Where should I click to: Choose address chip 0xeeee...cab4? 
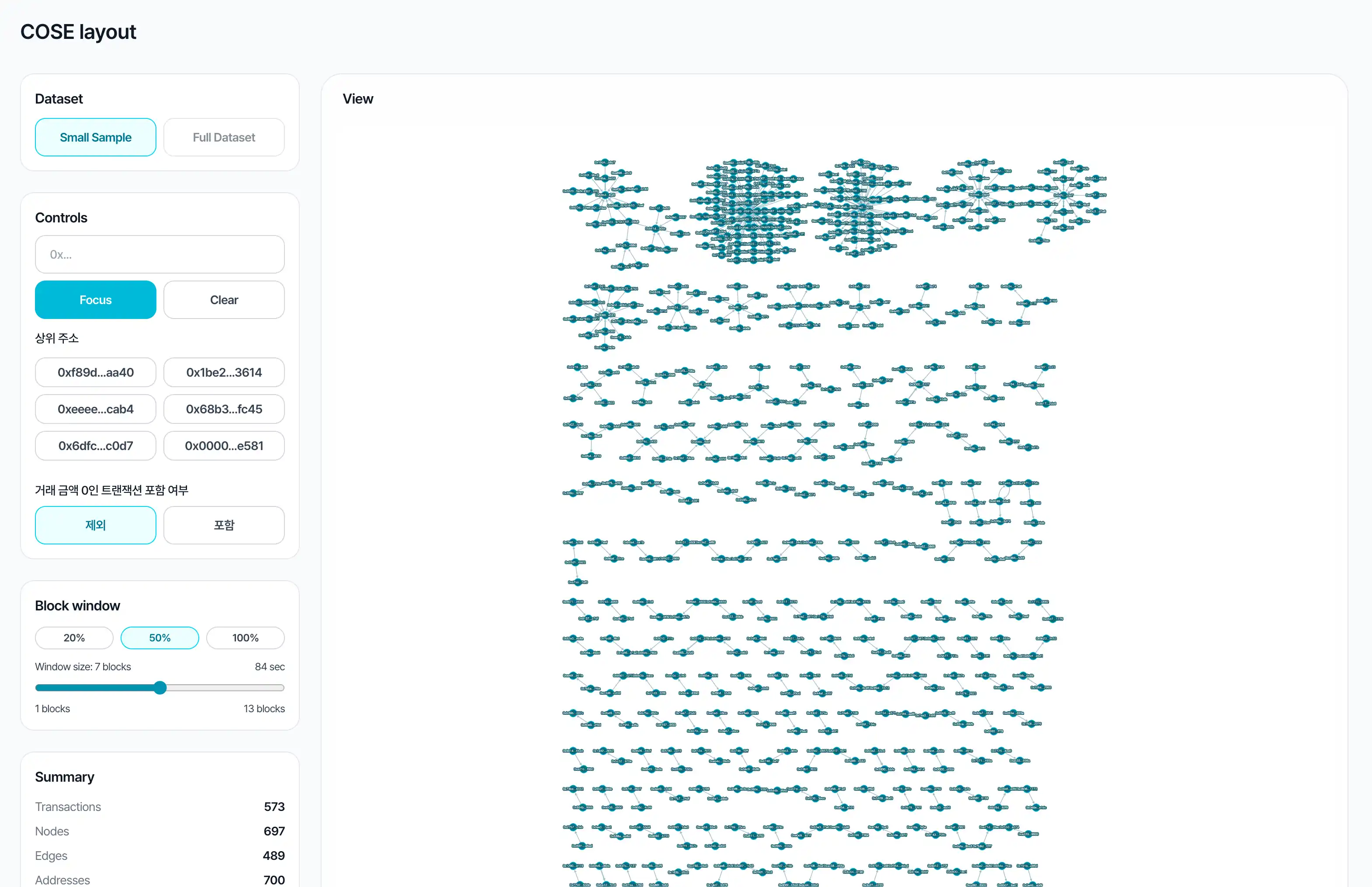click(96, 409)
